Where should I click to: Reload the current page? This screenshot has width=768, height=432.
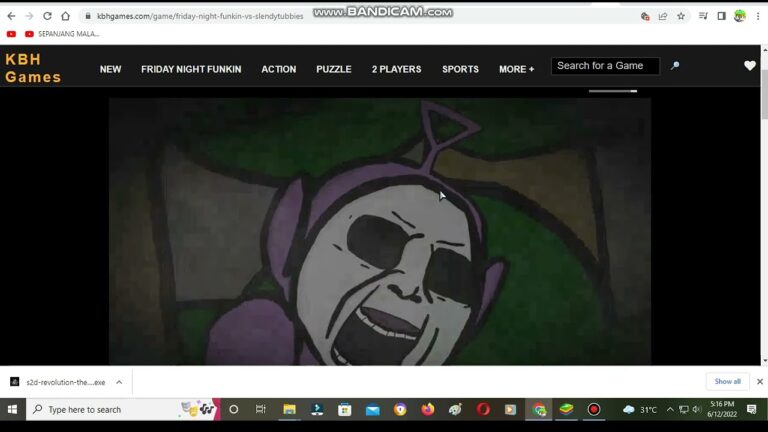click(47, 16)
